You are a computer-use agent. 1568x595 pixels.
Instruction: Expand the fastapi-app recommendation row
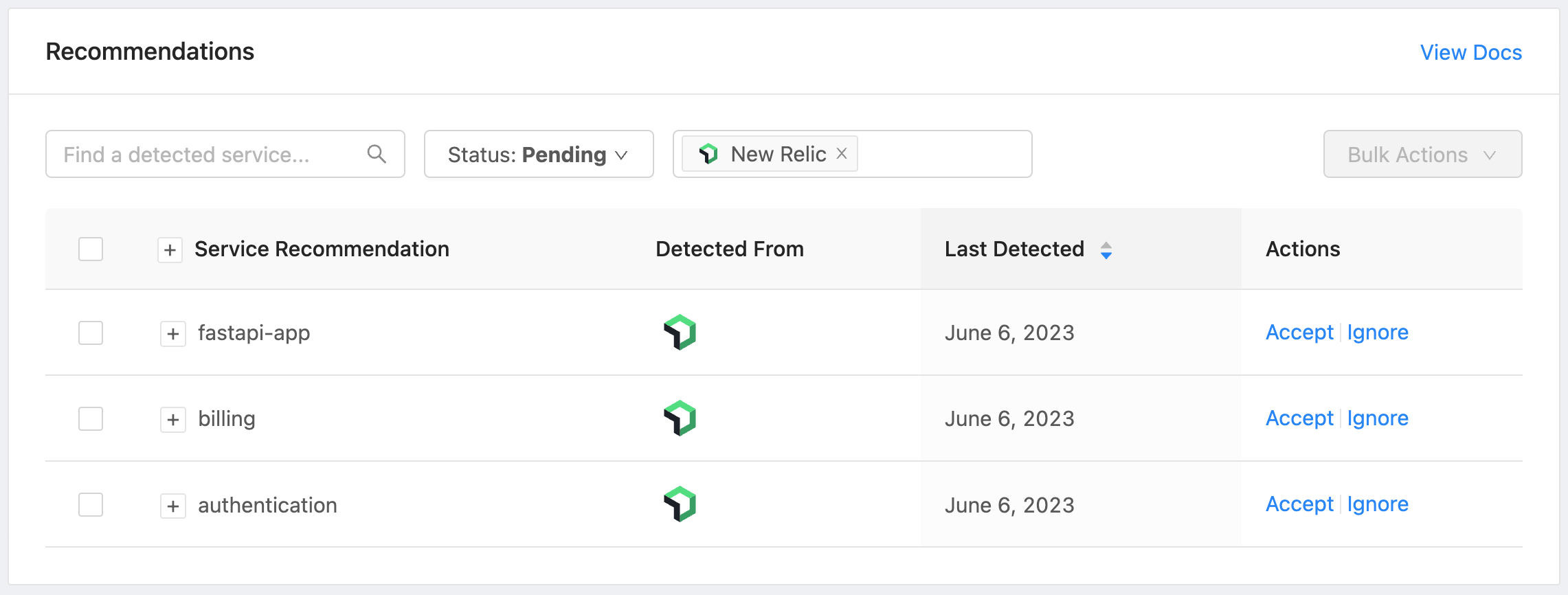(173, 334)
